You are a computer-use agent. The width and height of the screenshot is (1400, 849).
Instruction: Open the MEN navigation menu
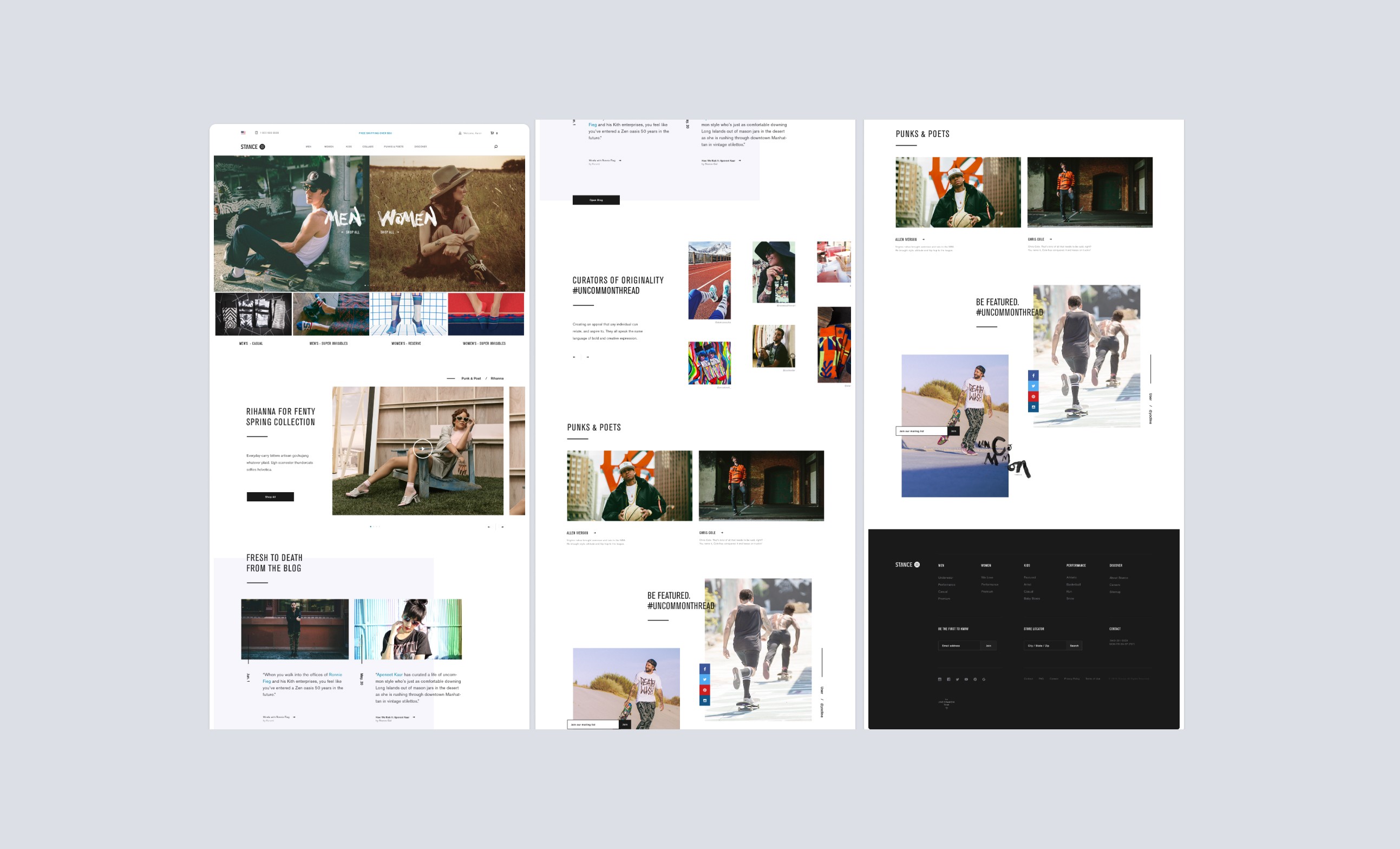[x=308, y=147]
